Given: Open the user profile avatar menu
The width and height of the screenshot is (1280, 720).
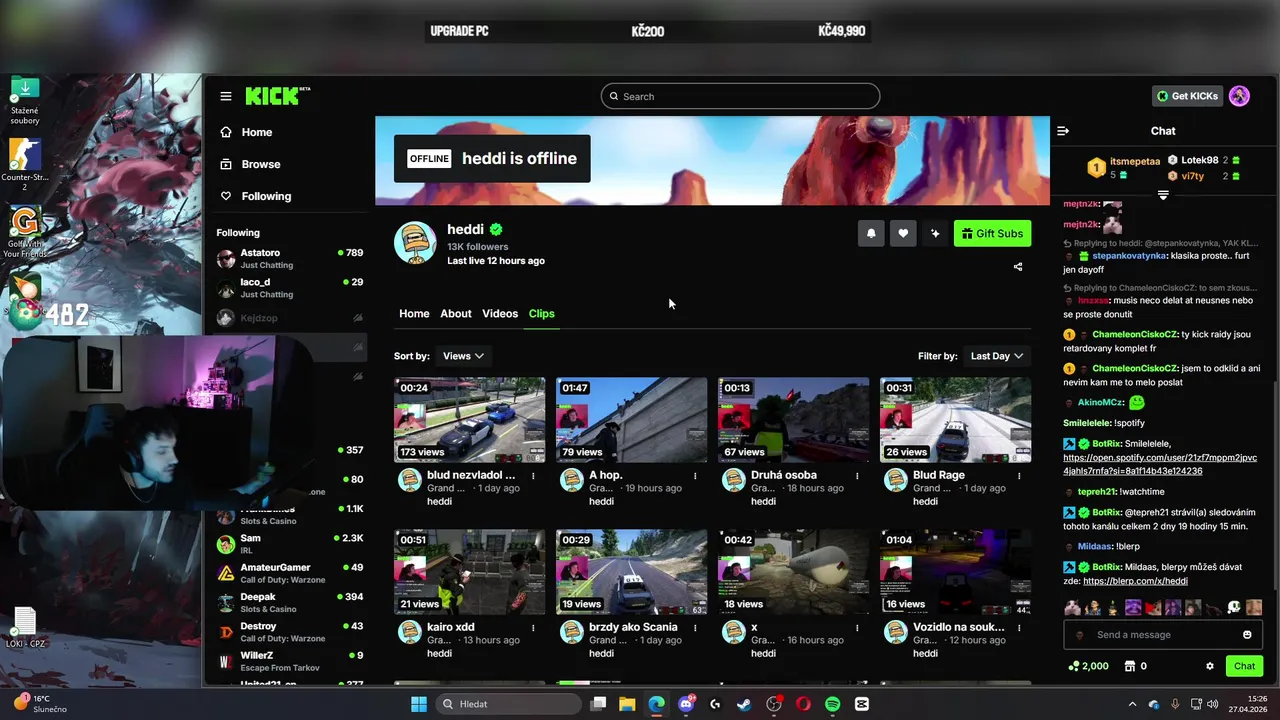Looking at the screenshot, I should [x=1239, y=96].
